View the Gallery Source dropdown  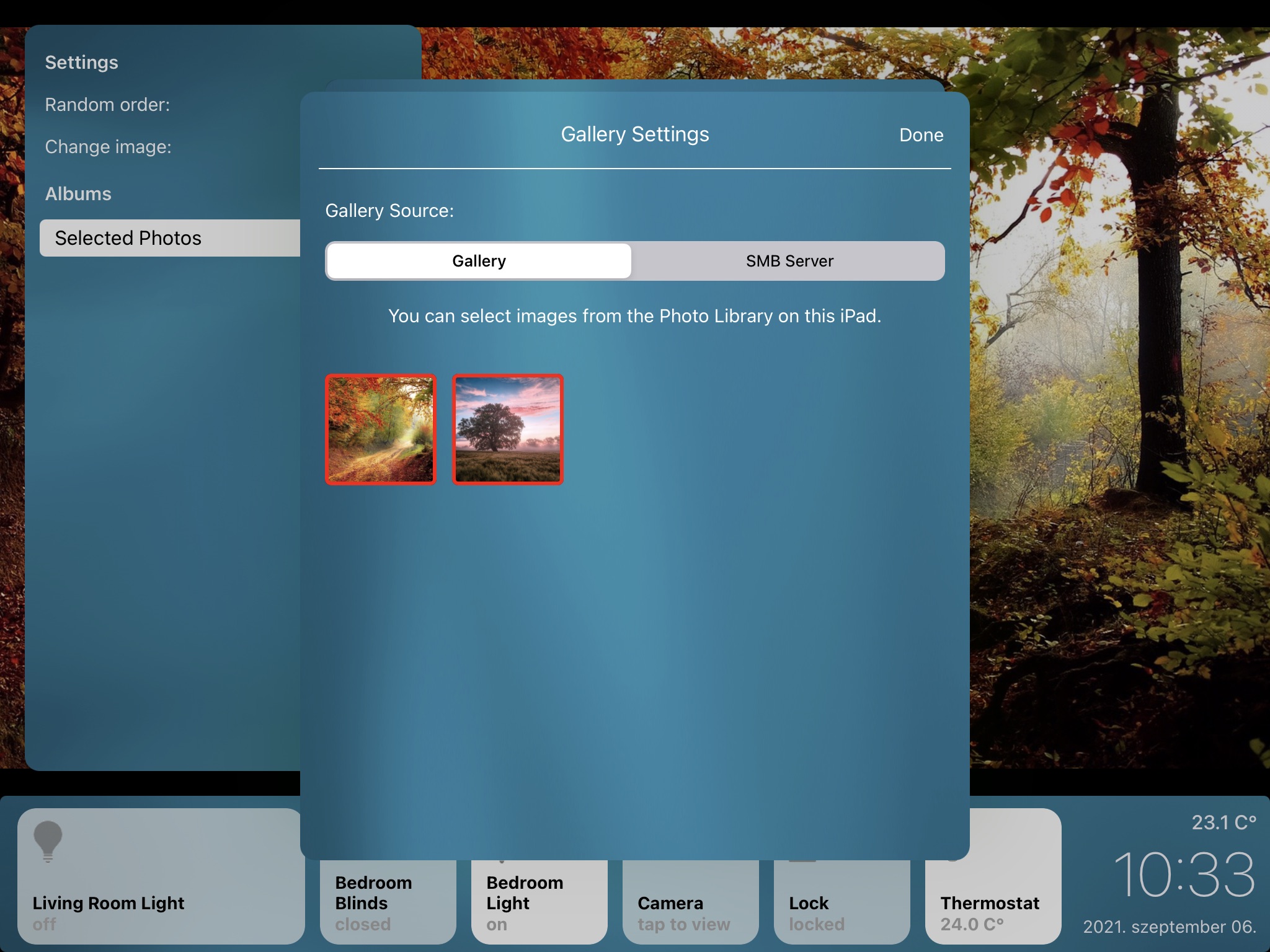(634, 260)
